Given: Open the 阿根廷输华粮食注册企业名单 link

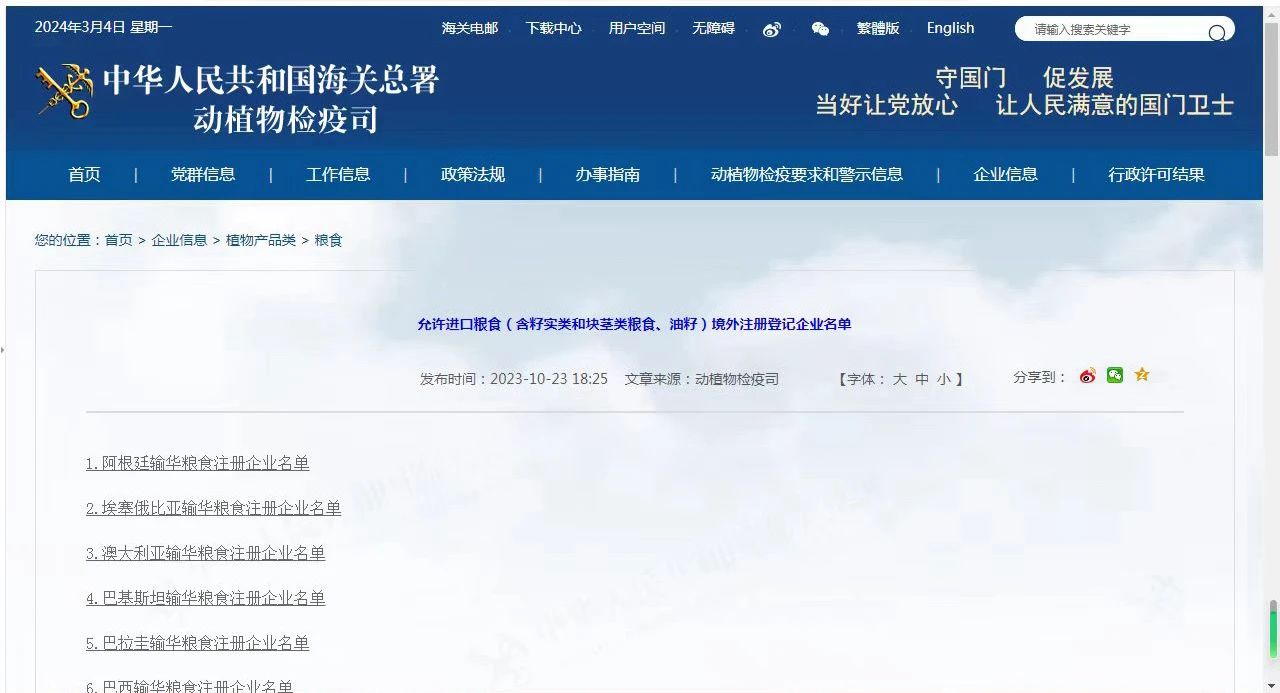Looking at the screenshot, I should (198, 463).
